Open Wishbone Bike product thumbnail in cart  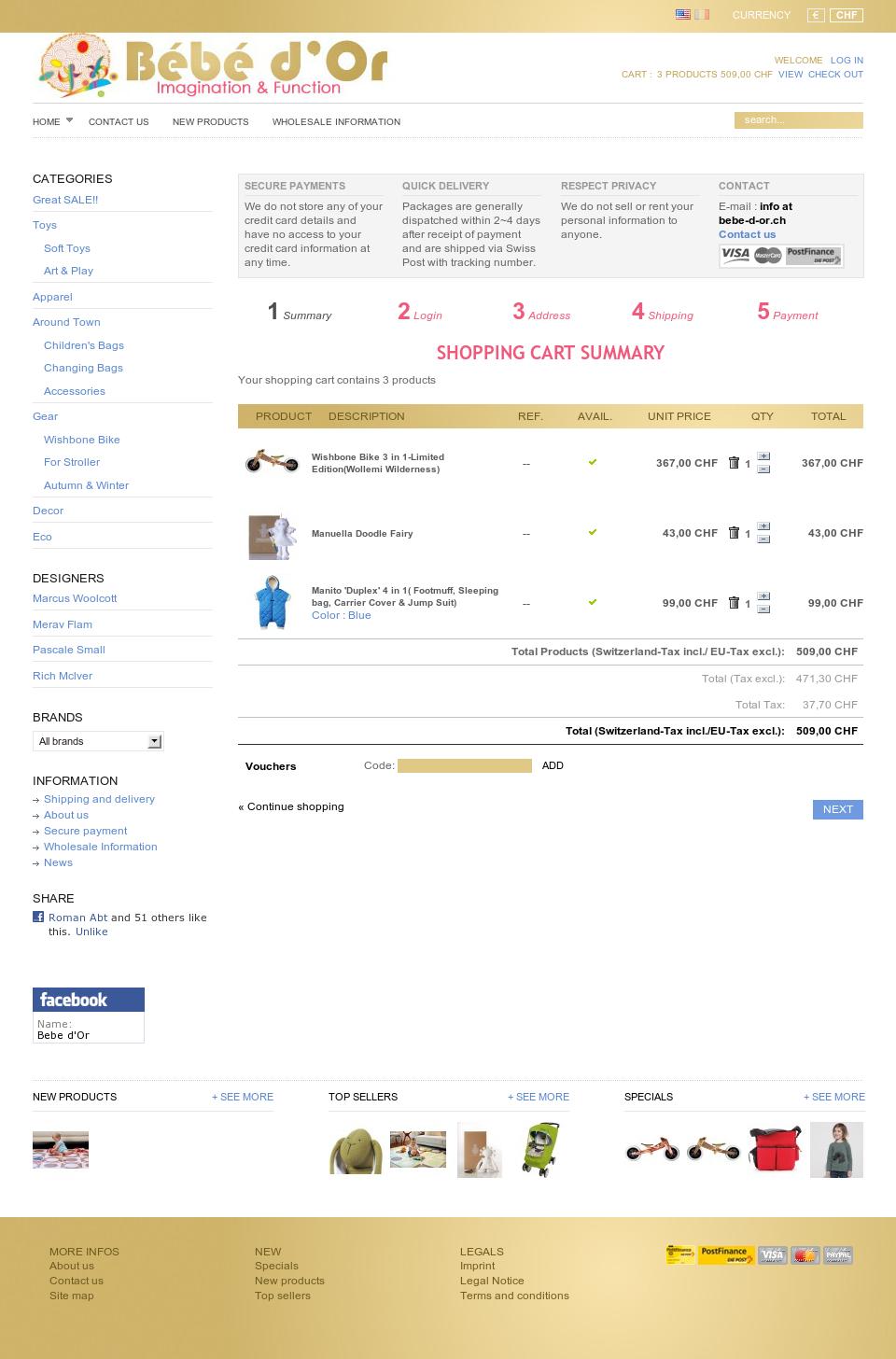point(272,461)
